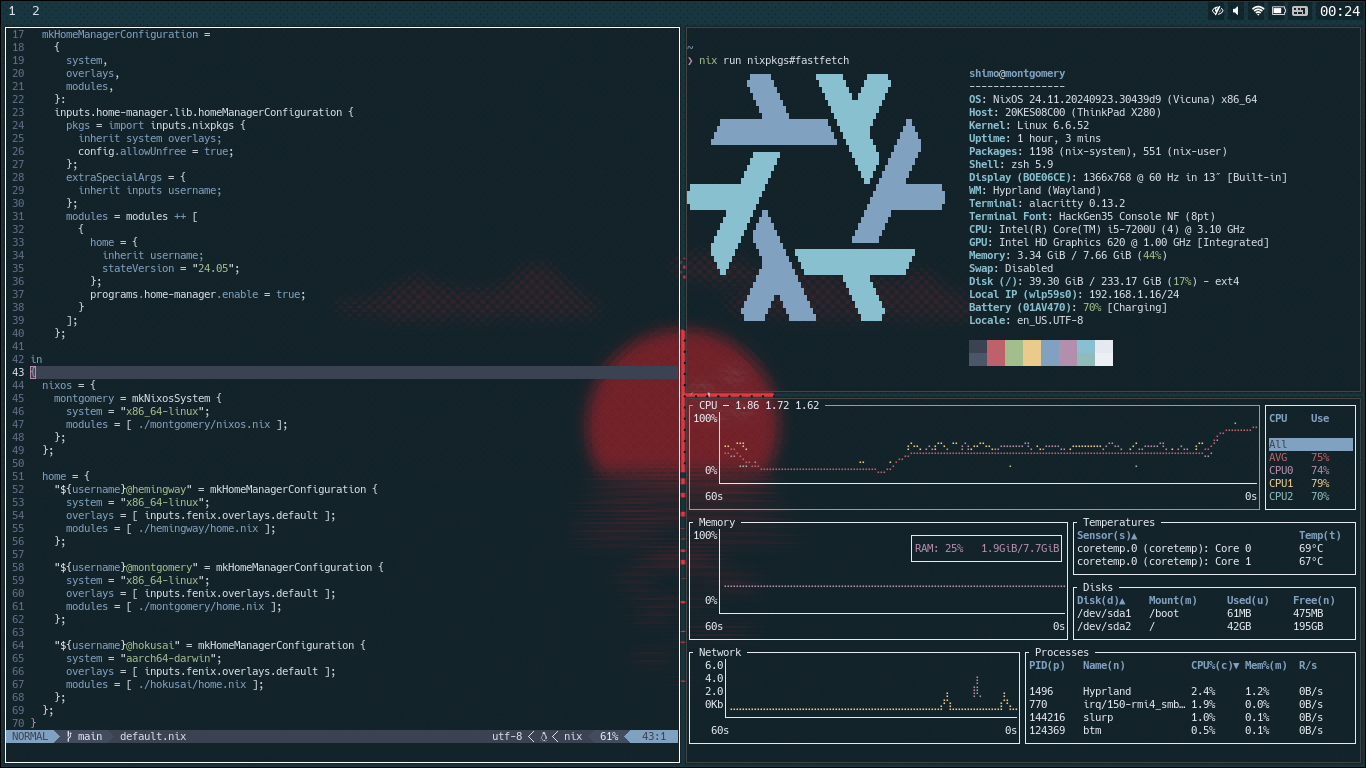Click the Temperatures widget title

[x=1118, y=522]
